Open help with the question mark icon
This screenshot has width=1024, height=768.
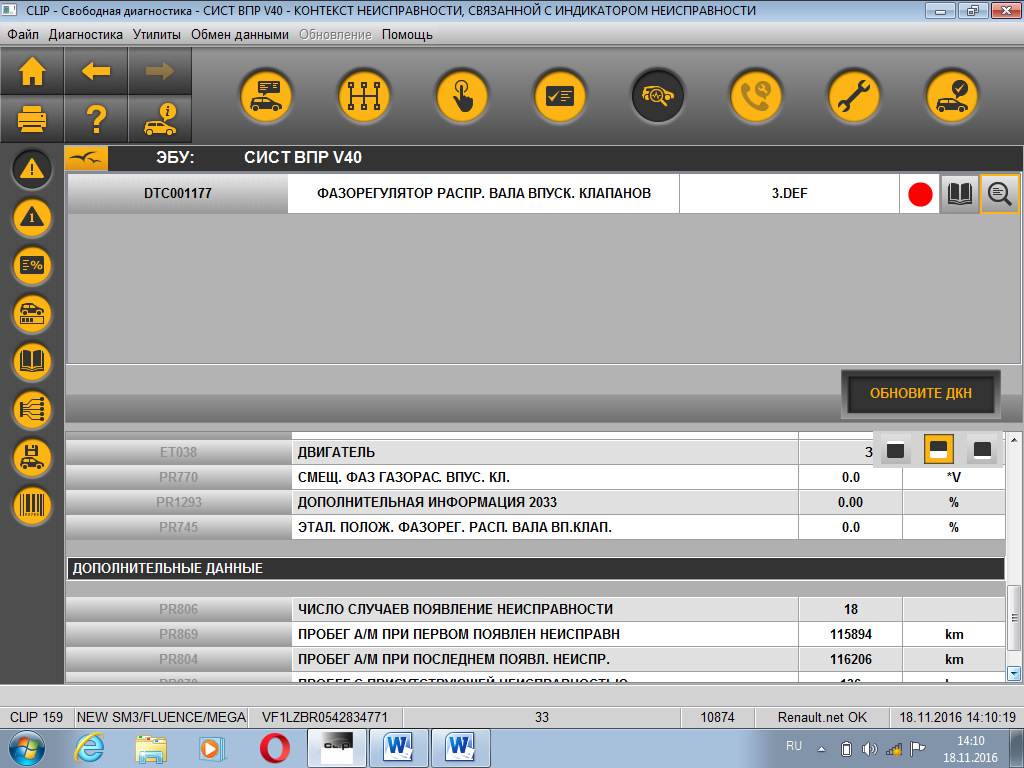pyautogui.click(x=96, y=119)
